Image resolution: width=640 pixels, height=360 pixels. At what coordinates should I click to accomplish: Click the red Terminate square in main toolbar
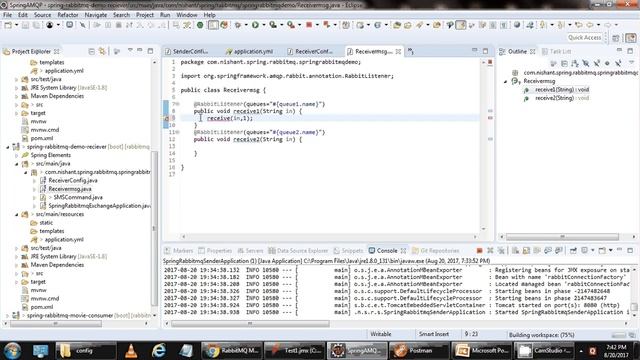point(309,25)
